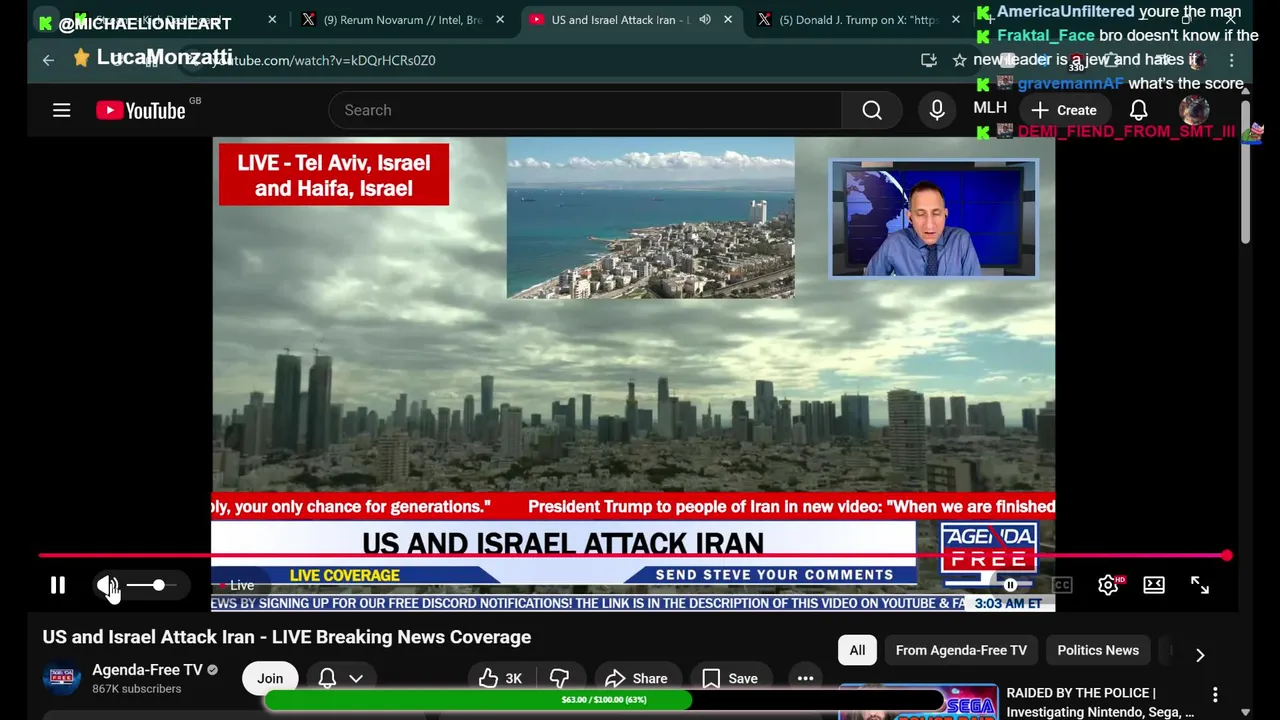Adjust the video volume slider
This screenshot has width=1280, height=720.
[x=152, y=585]
